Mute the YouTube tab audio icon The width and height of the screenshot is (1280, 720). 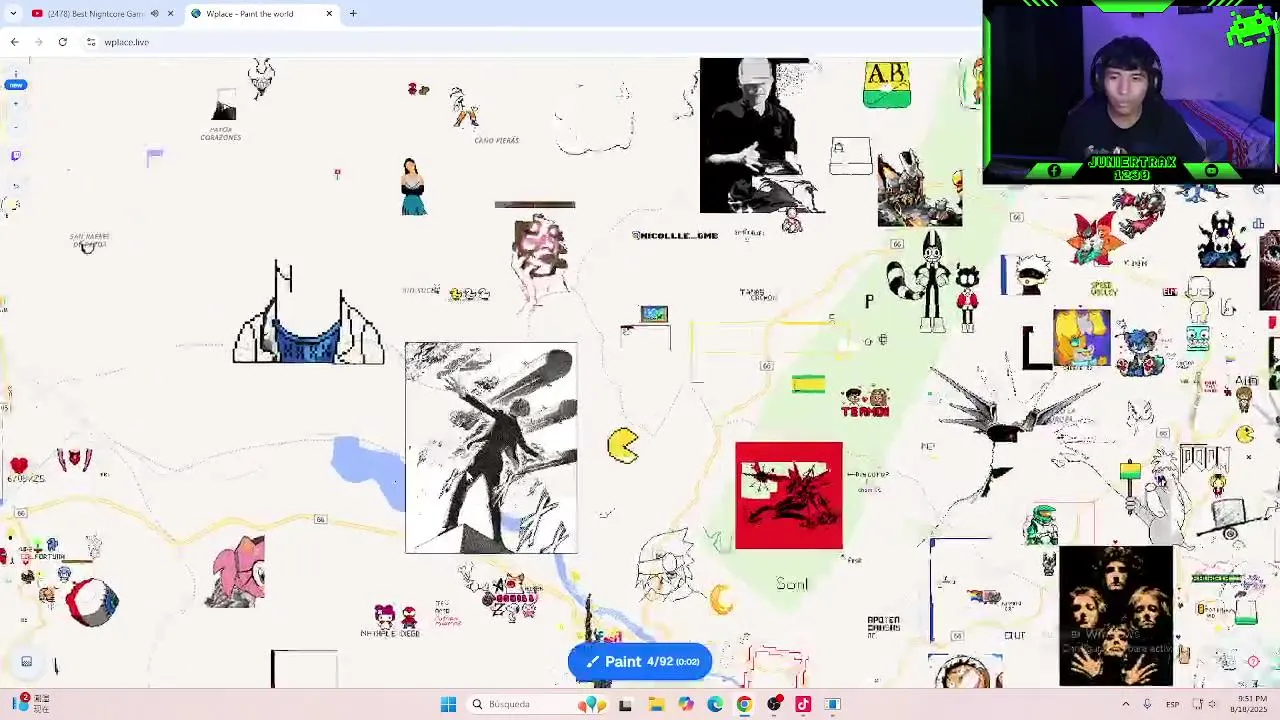[154, 14]
